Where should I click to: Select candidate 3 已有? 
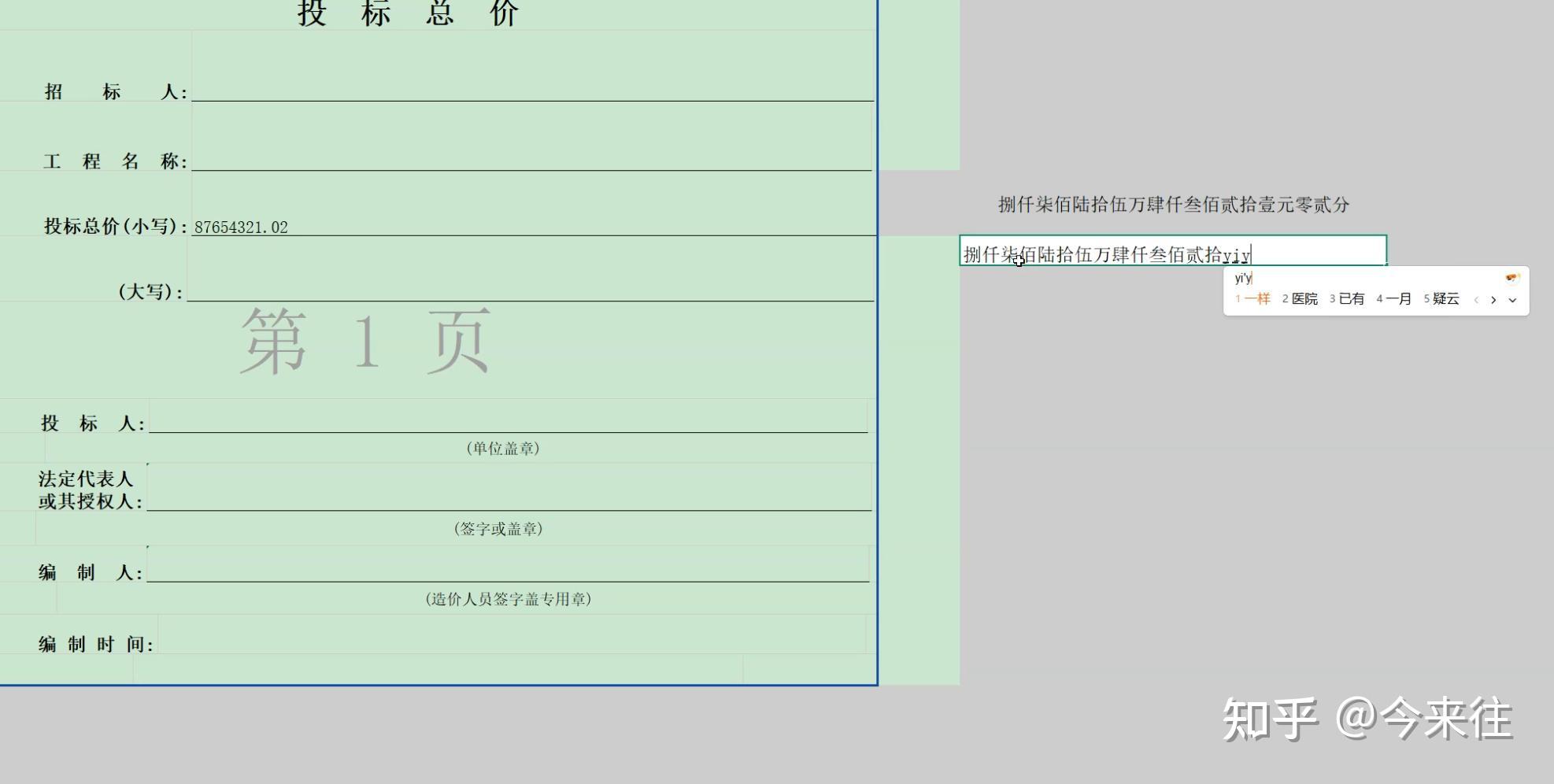click(1347, 299)
